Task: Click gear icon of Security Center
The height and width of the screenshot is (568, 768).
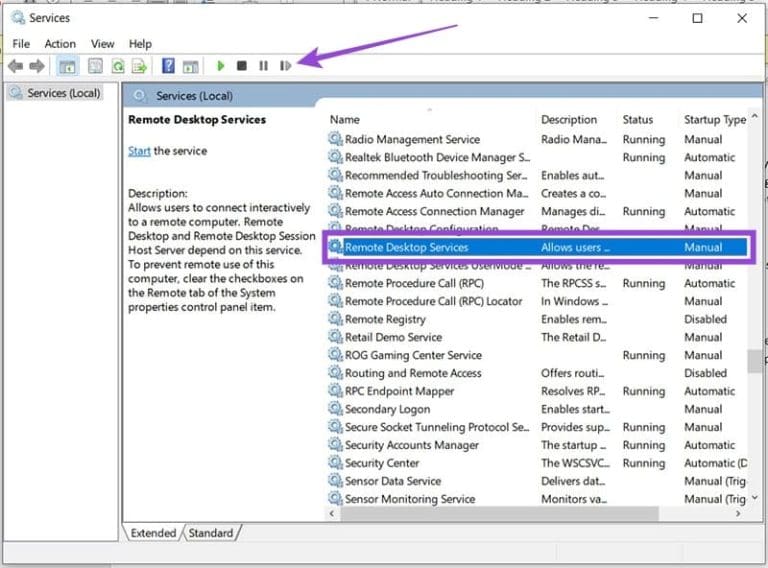Action: (335, 463)
